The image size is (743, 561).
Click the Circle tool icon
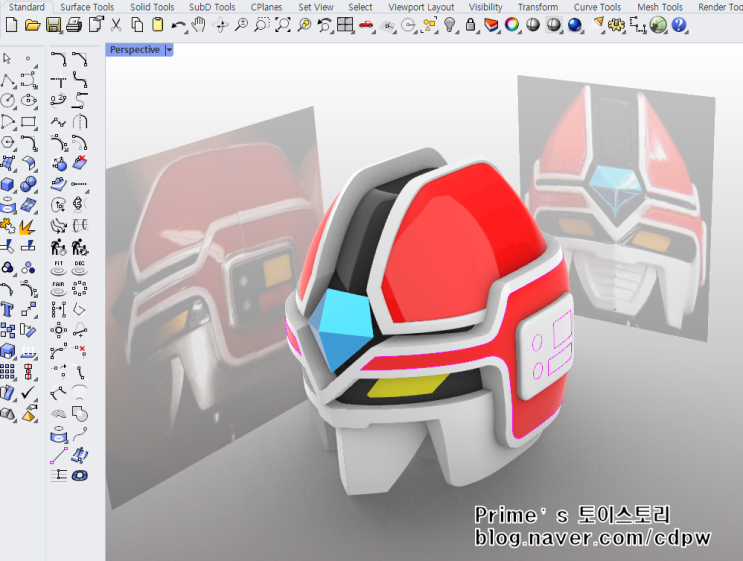(8, 100)
